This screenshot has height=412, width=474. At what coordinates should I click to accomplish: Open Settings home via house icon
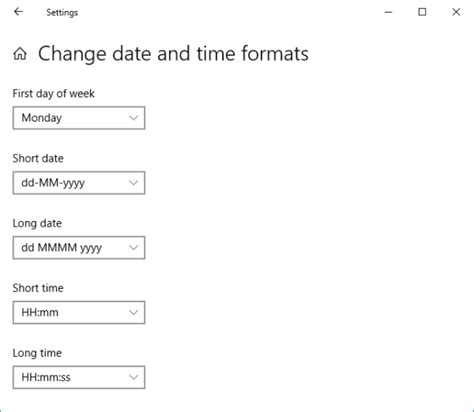[x=20, y=54]
